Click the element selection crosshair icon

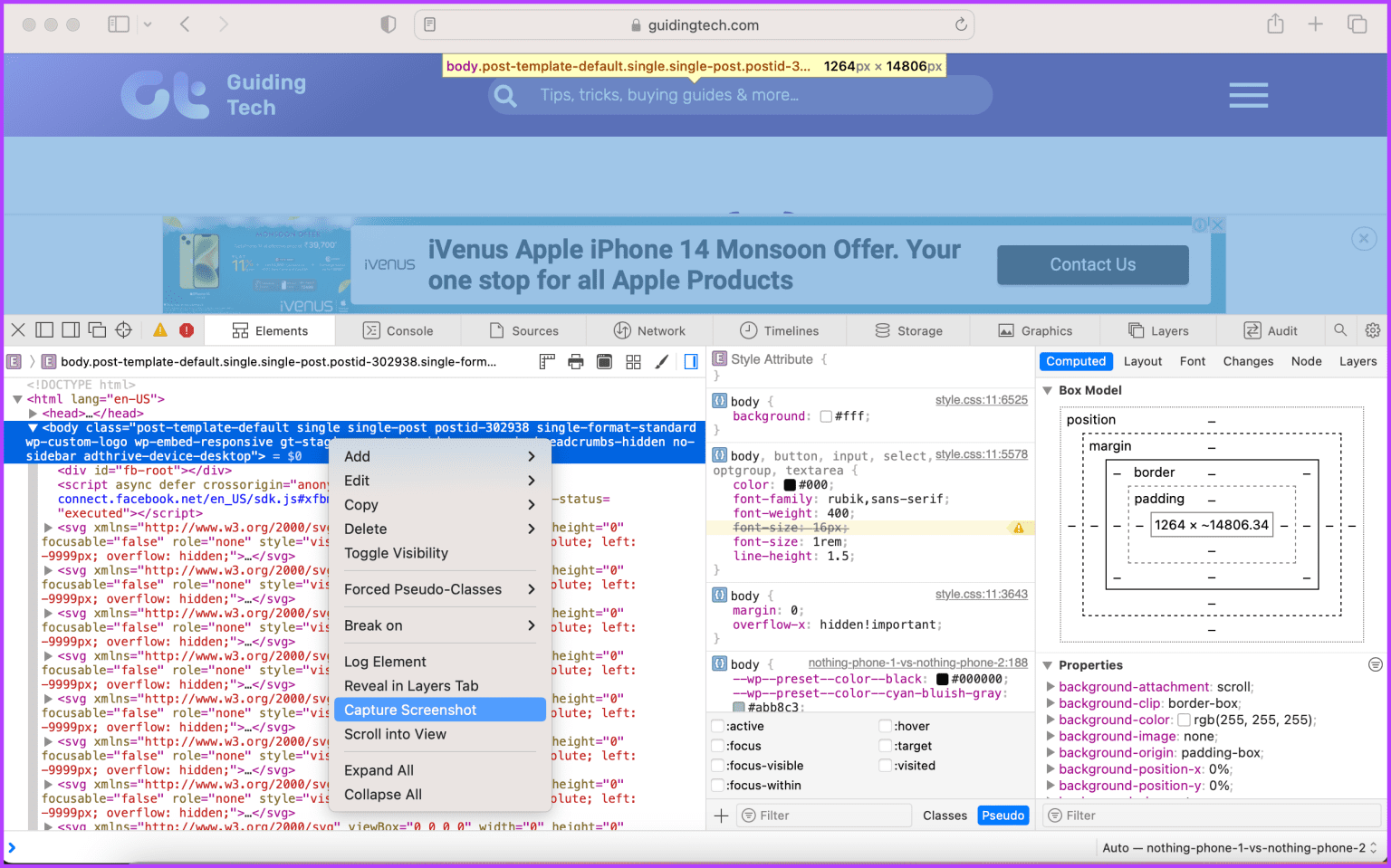click(124, 330)
